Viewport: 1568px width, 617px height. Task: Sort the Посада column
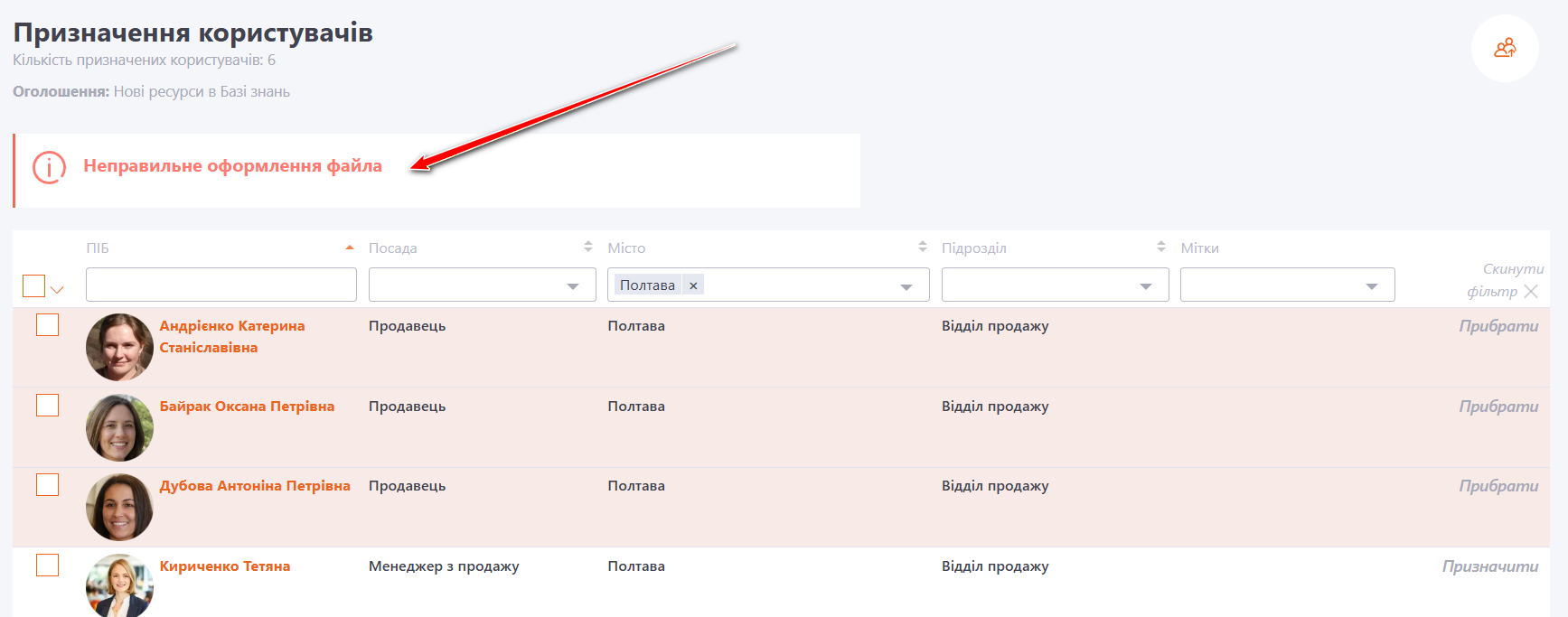587,247
